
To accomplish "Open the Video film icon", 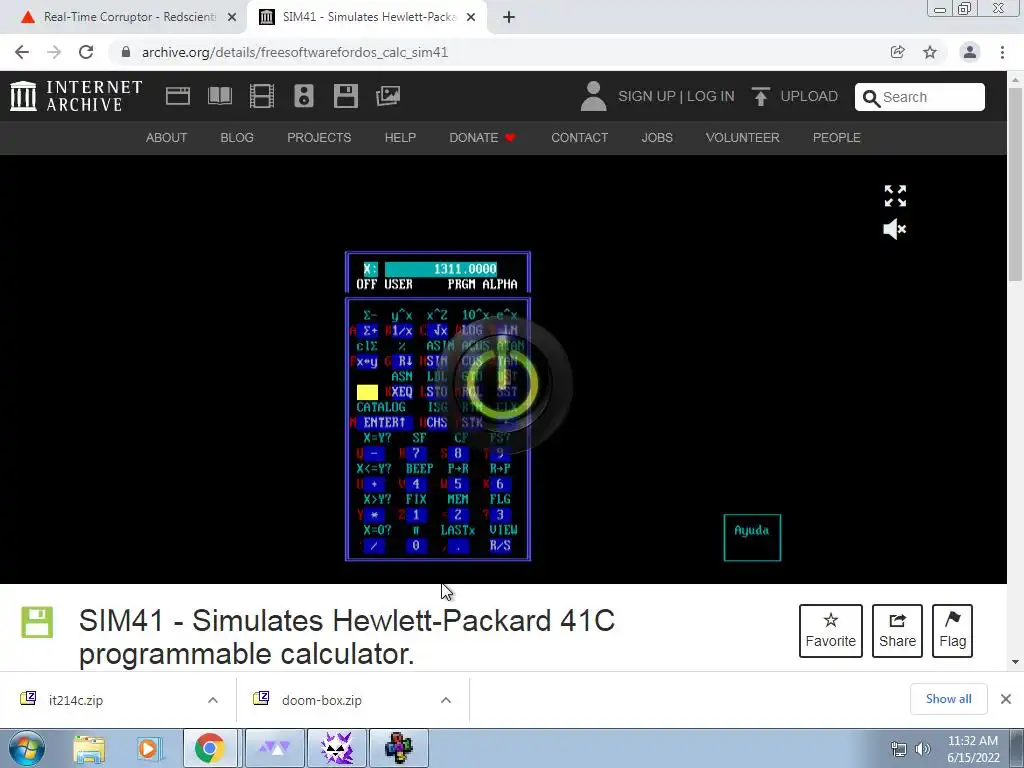I will (x=261, y=96).
